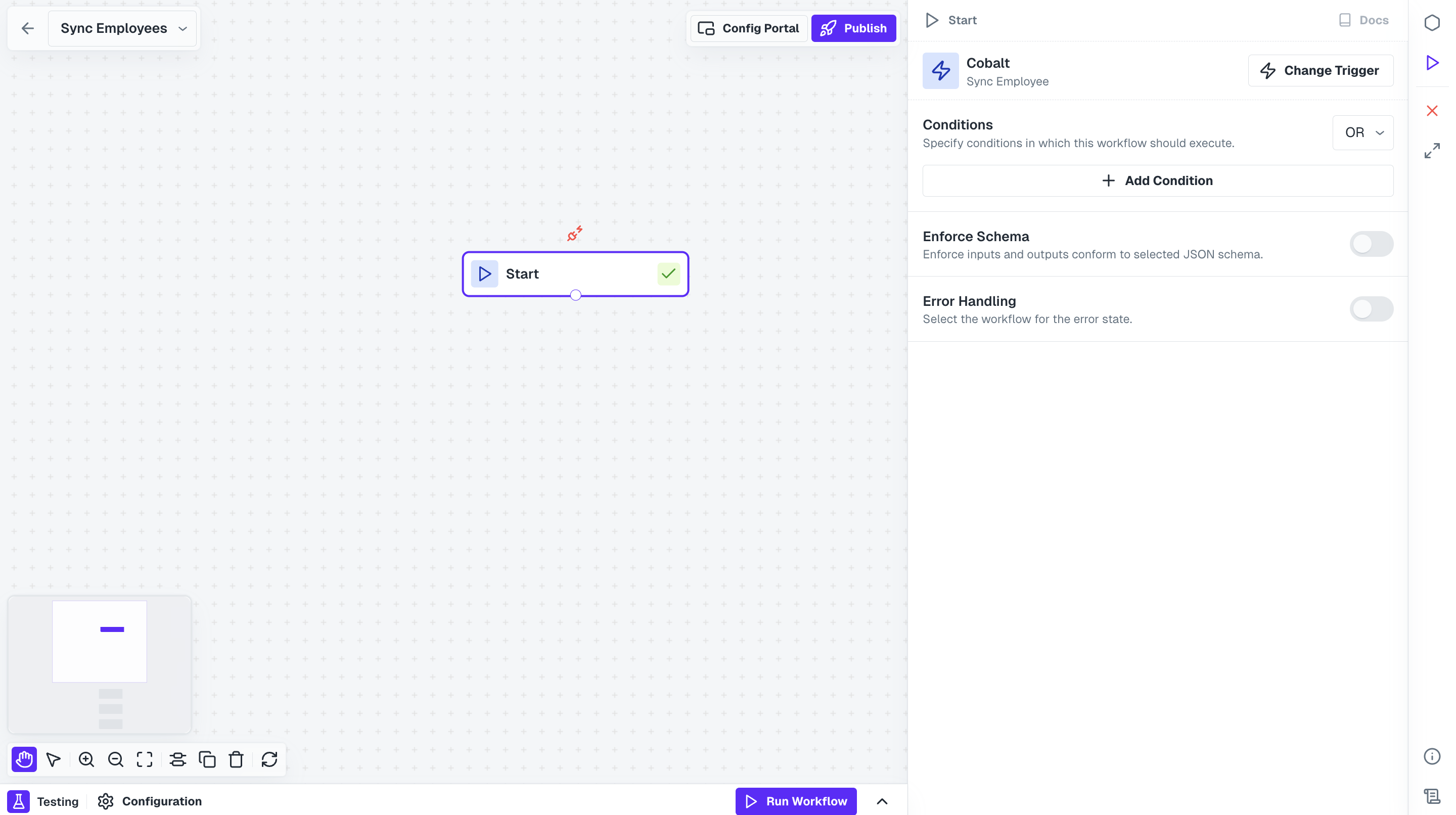Enable Error Handling
The width and height of the screenshot is (1456, 815).
point(1371,308)
